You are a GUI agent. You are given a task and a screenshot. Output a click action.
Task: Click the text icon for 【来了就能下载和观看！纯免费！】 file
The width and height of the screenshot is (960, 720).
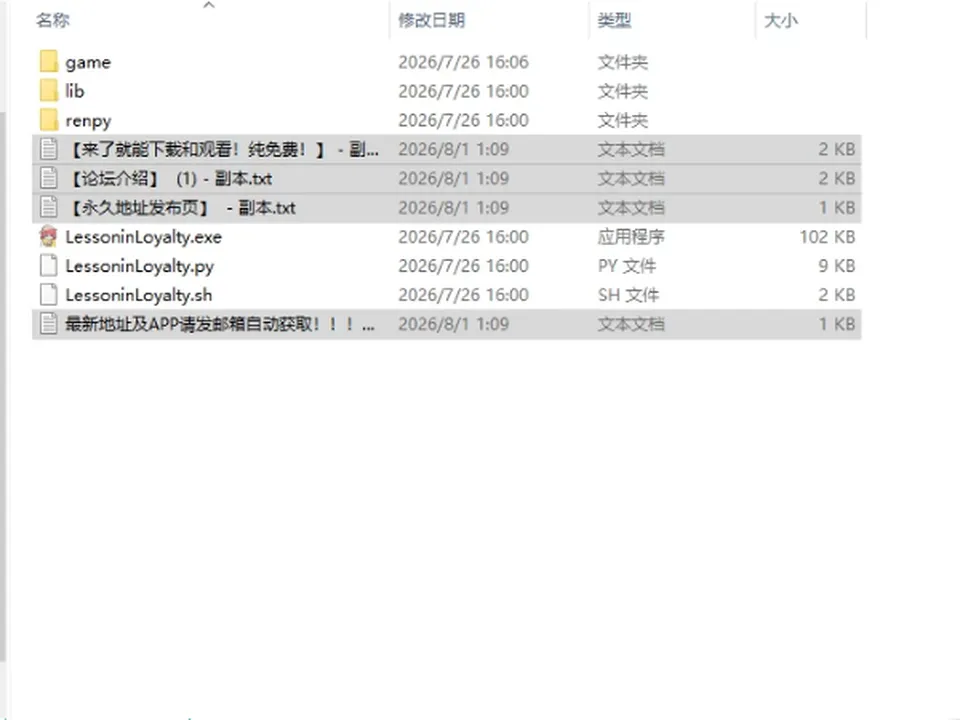click(x=48, y=149)
